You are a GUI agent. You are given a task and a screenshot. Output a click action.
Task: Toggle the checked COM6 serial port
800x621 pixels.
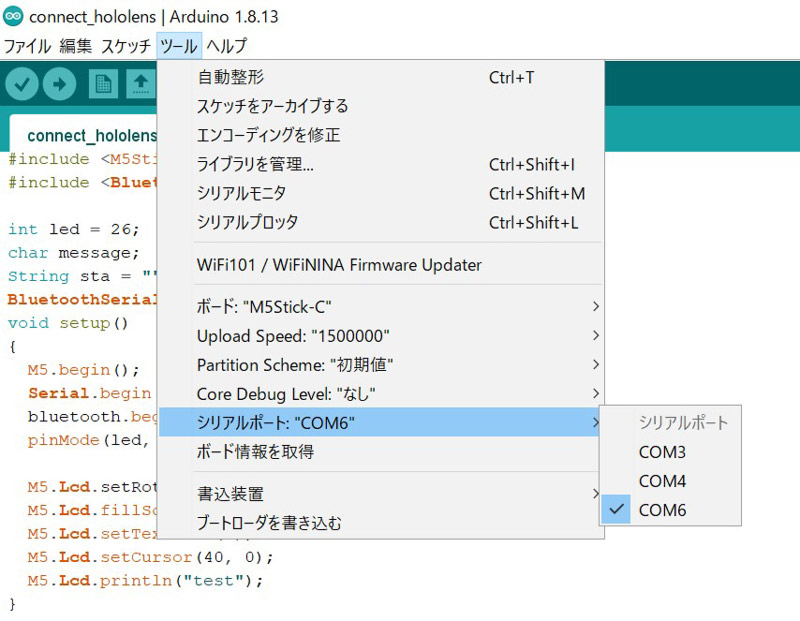point(670,510)
